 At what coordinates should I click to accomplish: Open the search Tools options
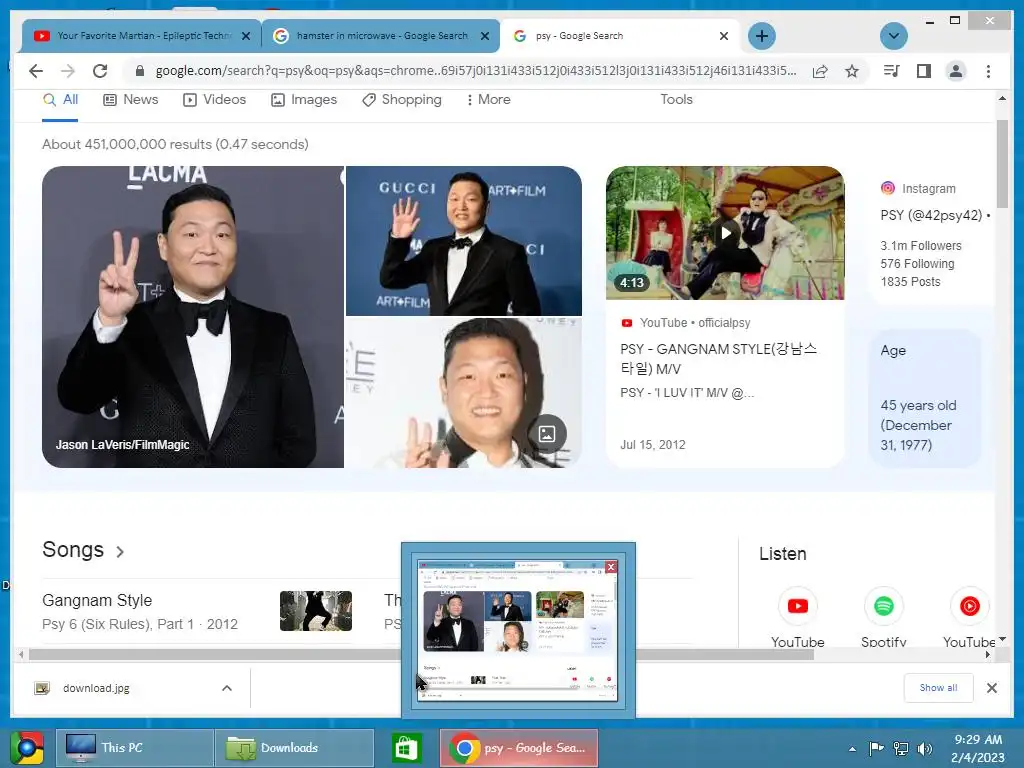[x=676, y=100]
